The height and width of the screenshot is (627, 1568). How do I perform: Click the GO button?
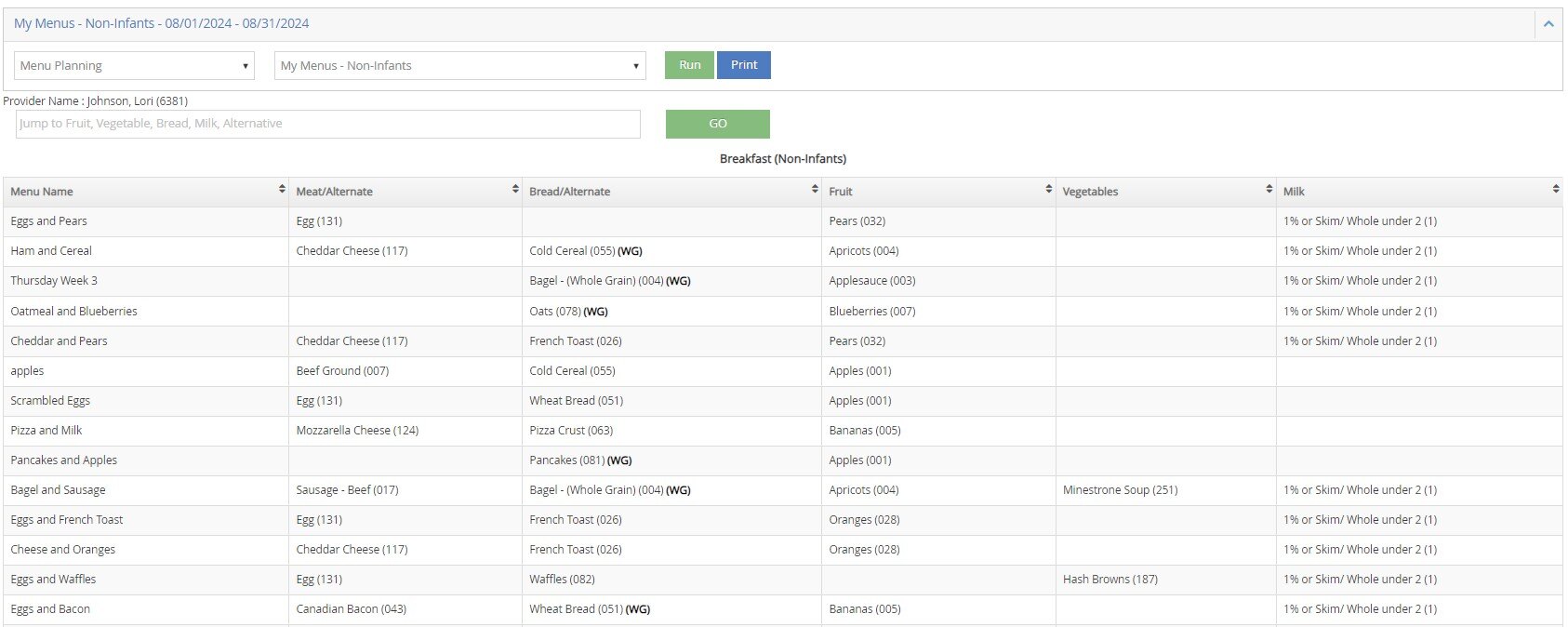(718, 124)
